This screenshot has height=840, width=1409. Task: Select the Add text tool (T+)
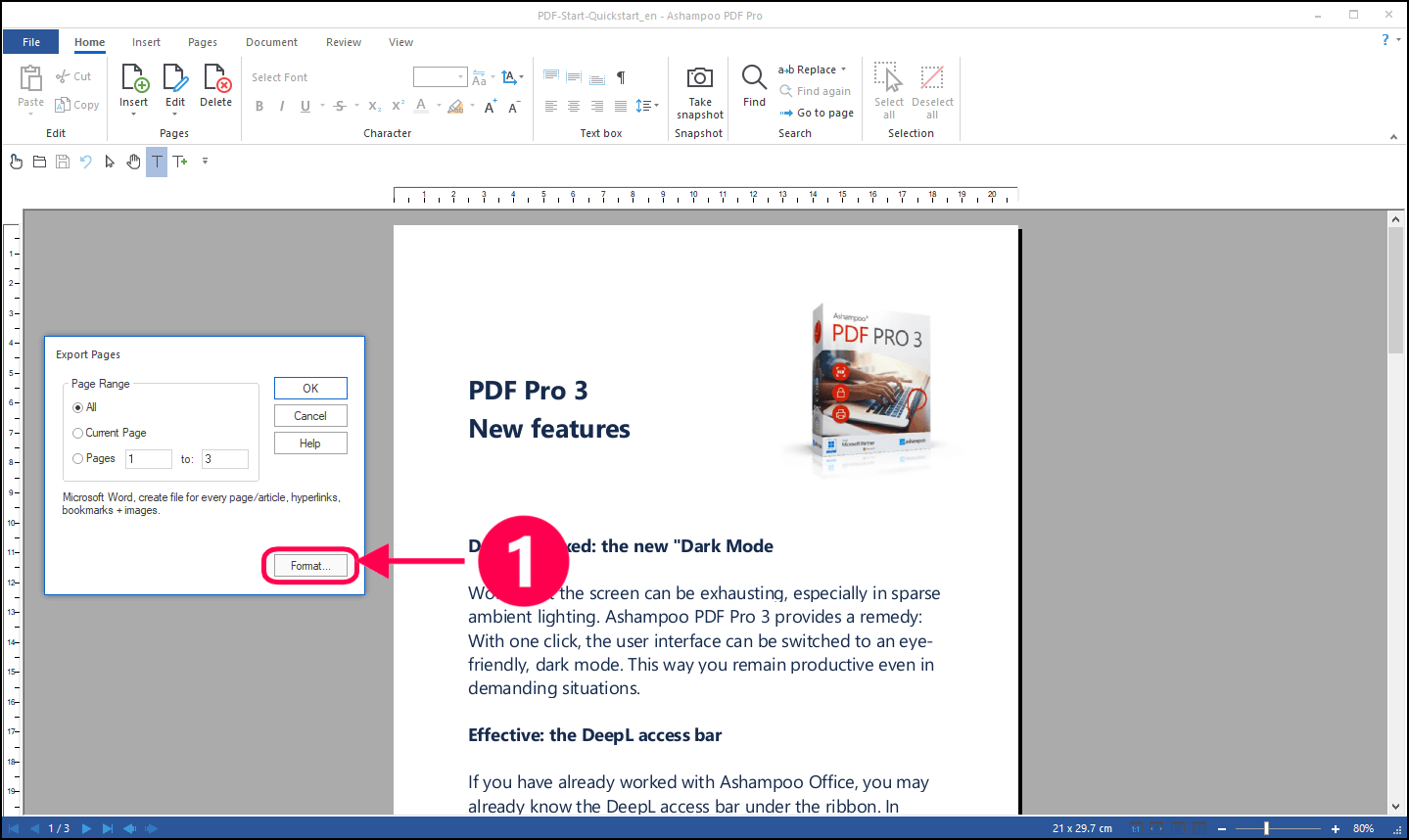point(180,162)
